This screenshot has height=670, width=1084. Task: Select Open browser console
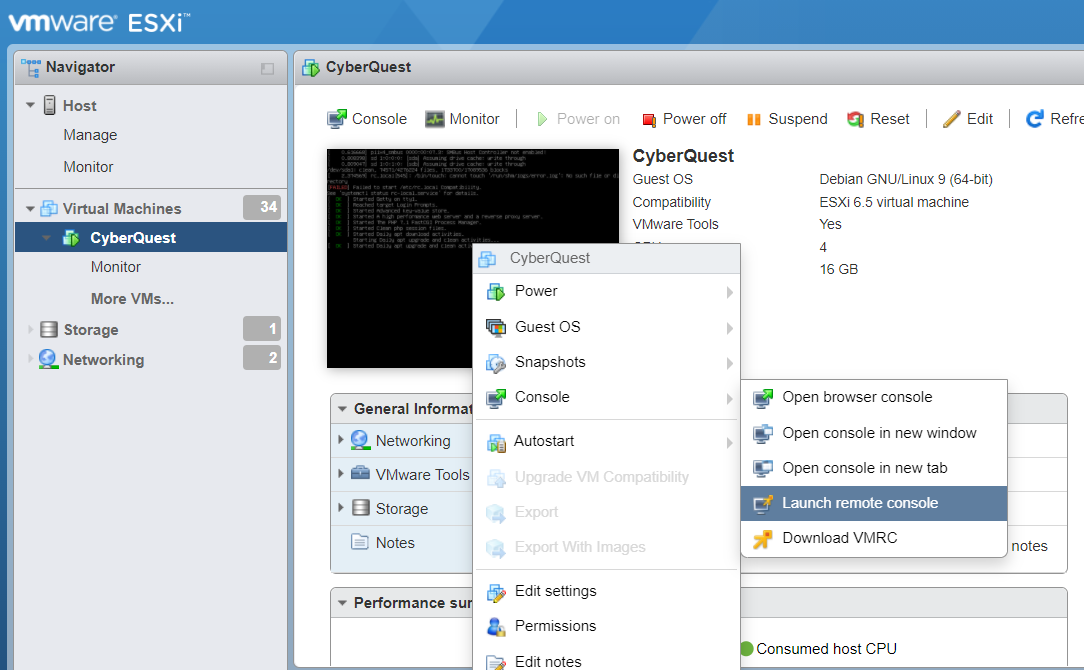[874, 398]
